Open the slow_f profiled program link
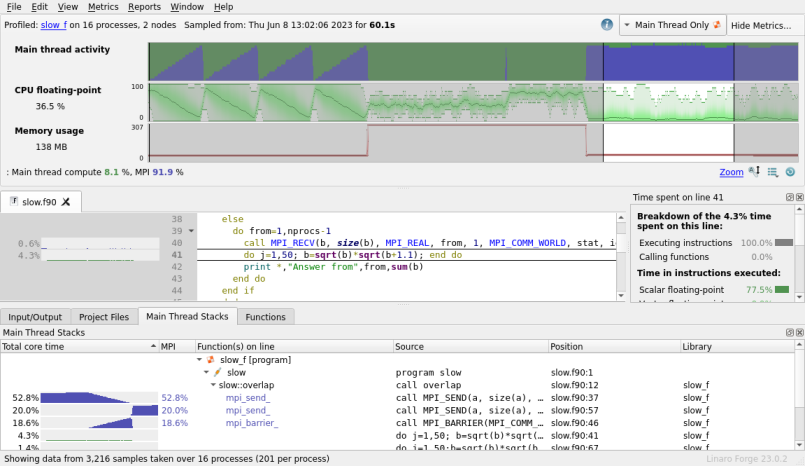805x466 pixels. tap(54, 25)
